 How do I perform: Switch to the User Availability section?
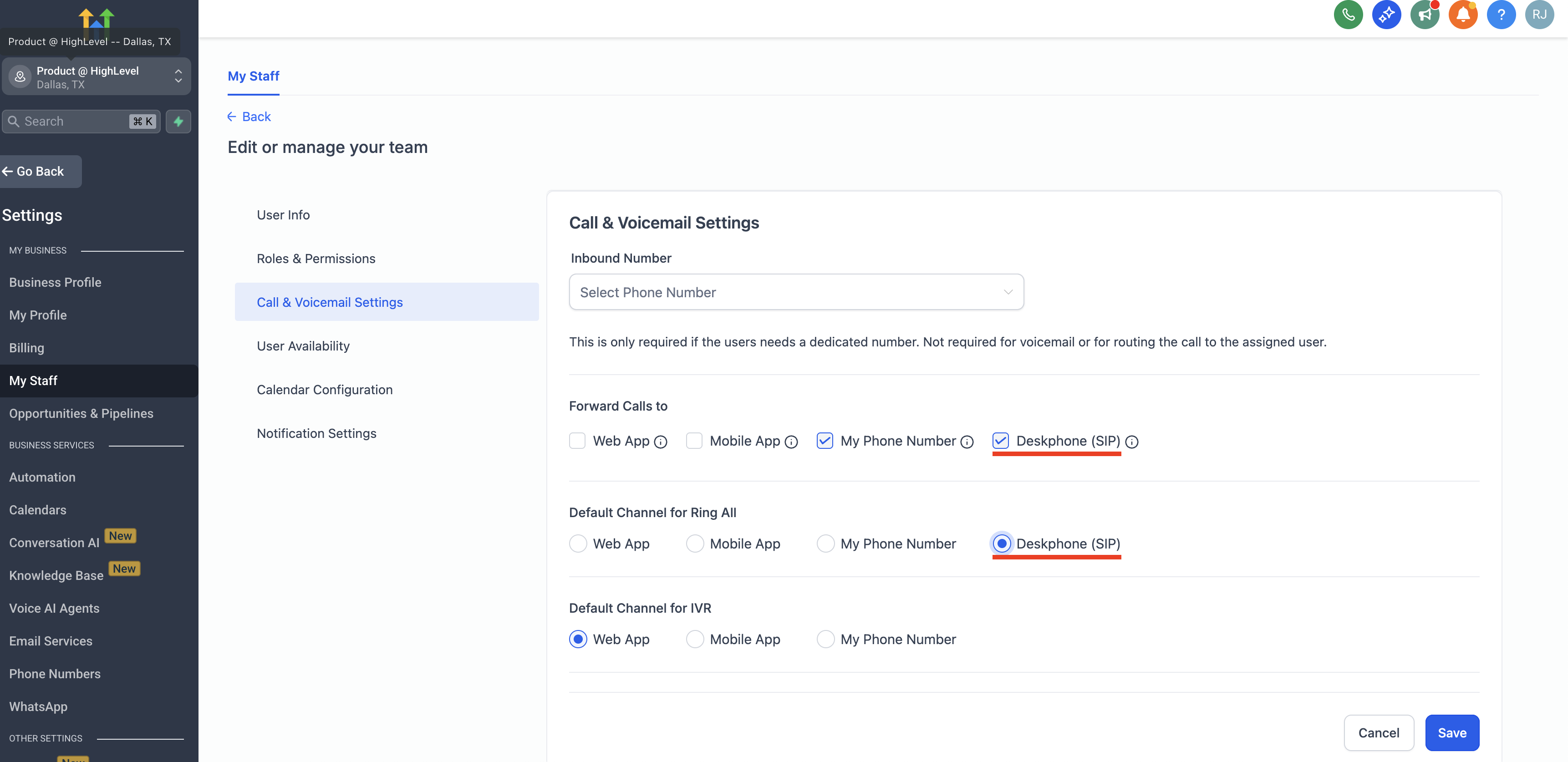pos(303,345)
